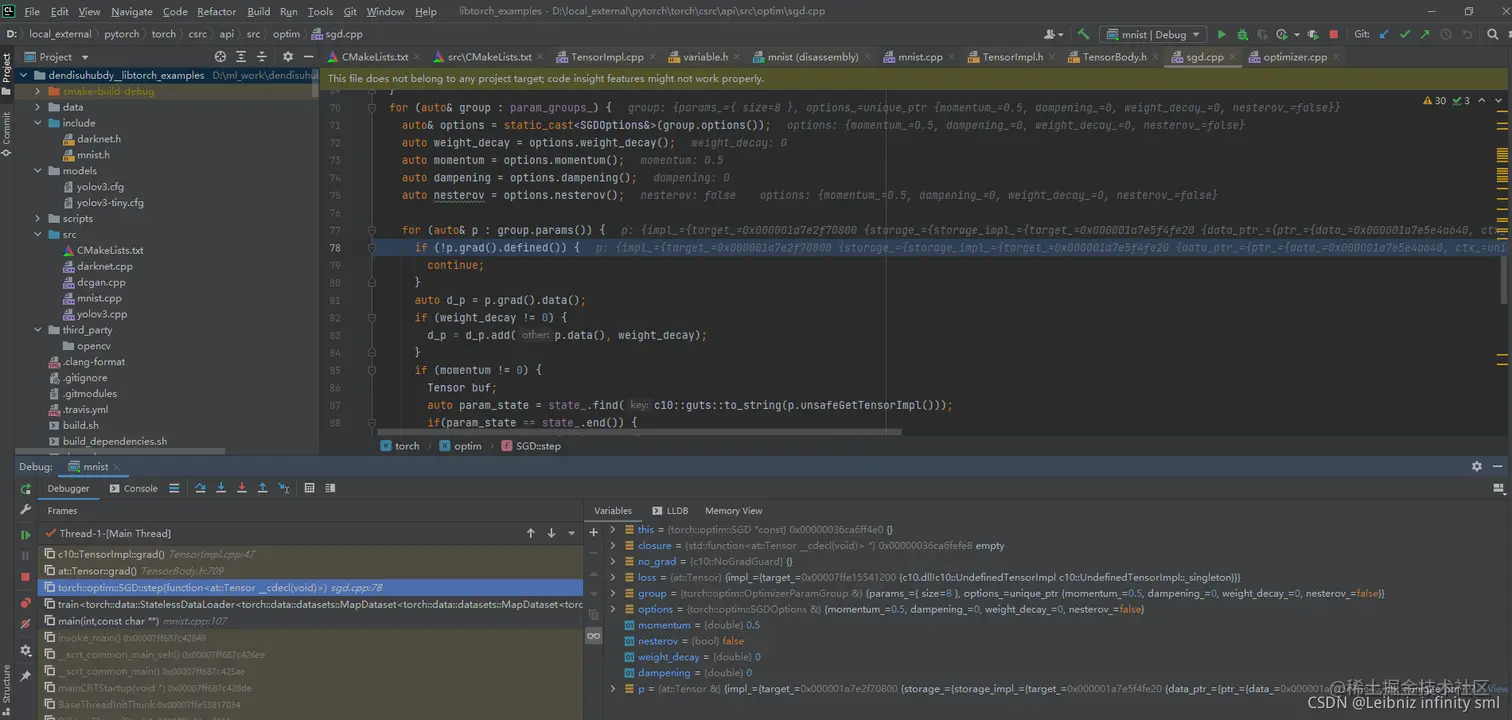Click Resume Program icon in debug sidebar
Screen dimensions: 1512x720
click(x=26, y=535)
